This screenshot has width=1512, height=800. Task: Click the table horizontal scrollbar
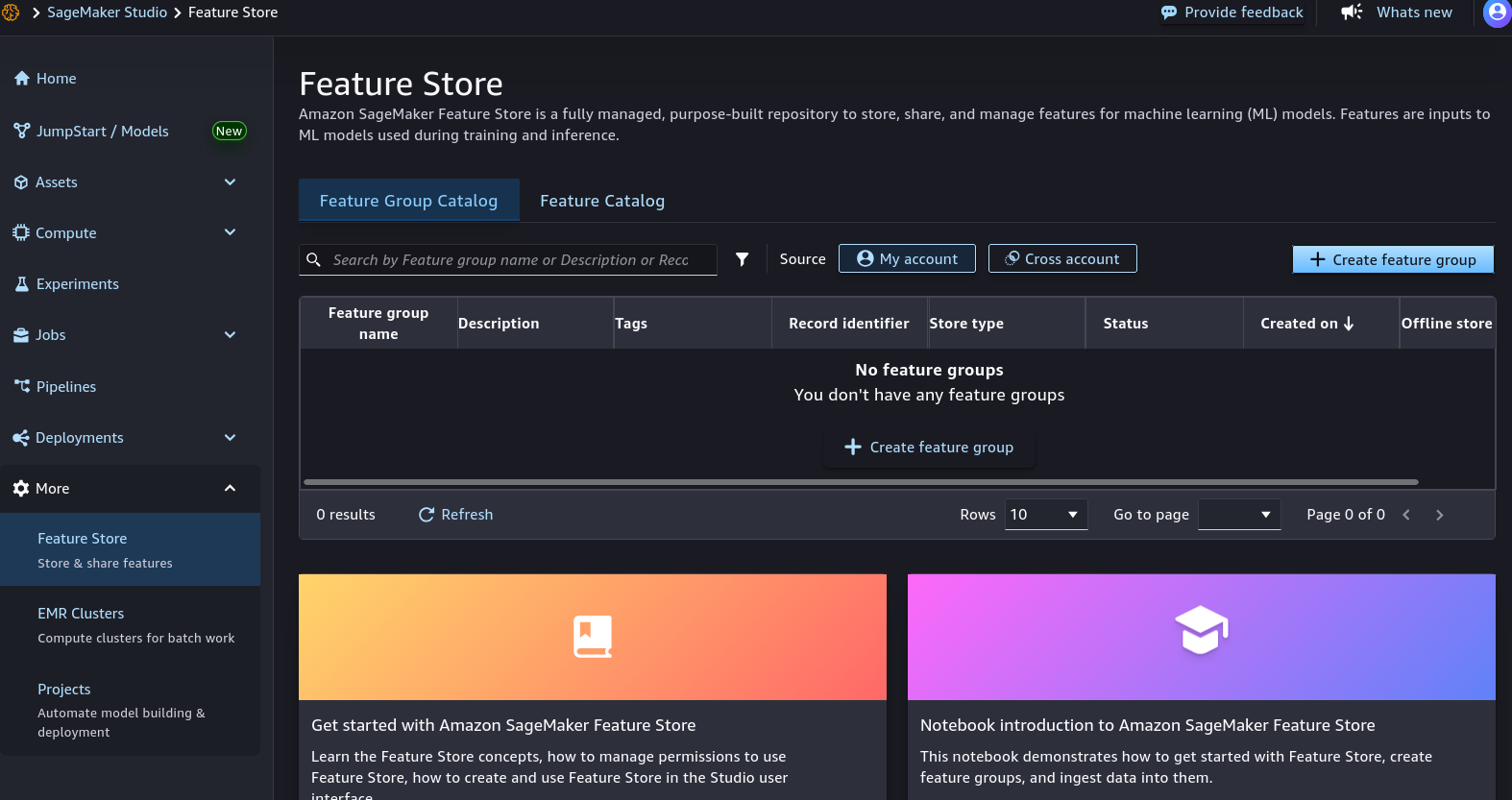[861, 482]
